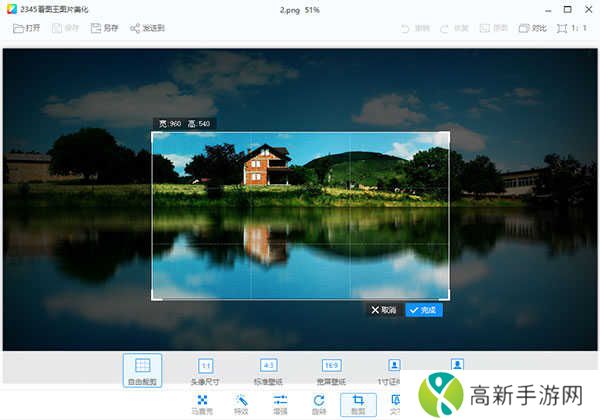Choose the 4:3 标准壁纸 crop ratio

pyautogui.click(x=268, y=370)
